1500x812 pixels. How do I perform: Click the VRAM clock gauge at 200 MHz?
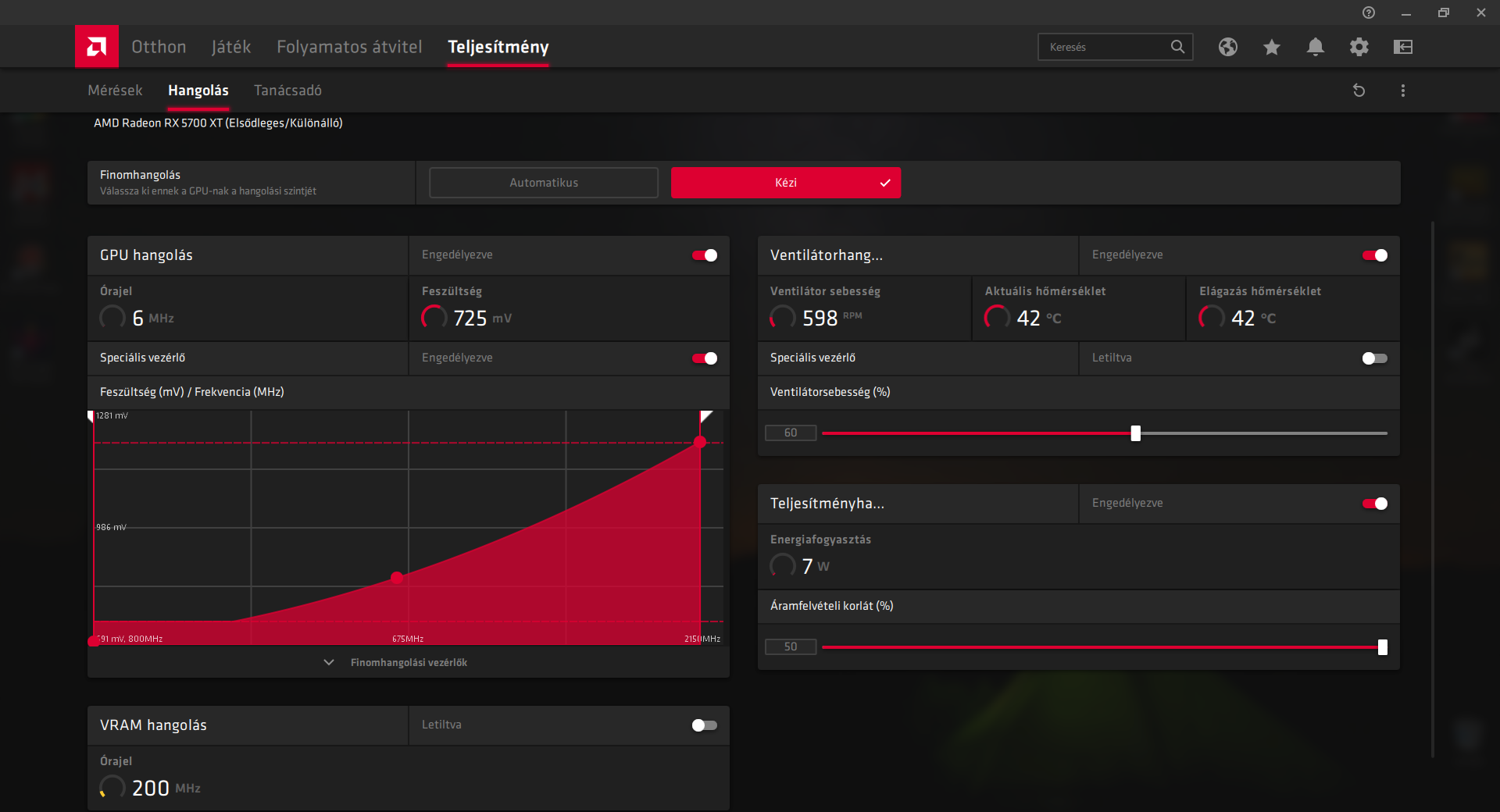(112, 787)
